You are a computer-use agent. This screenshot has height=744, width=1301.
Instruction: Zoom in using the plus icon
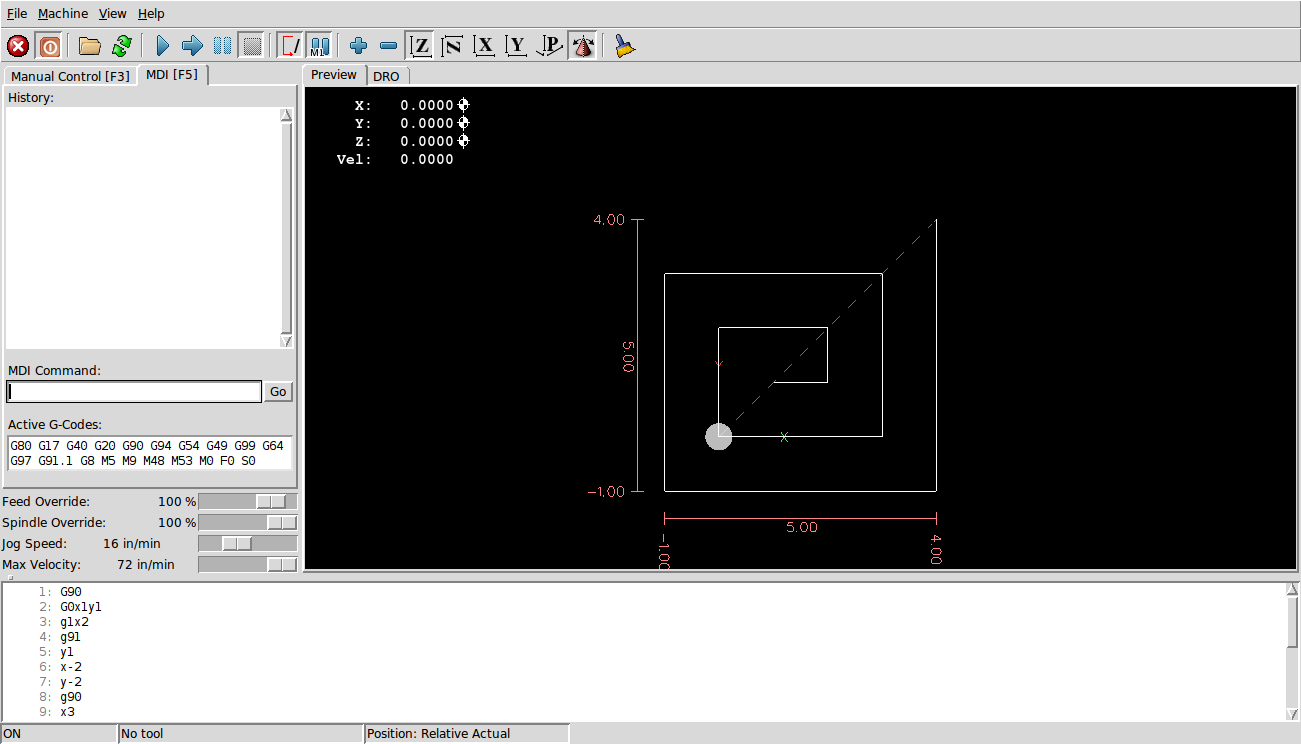point(359,46)
